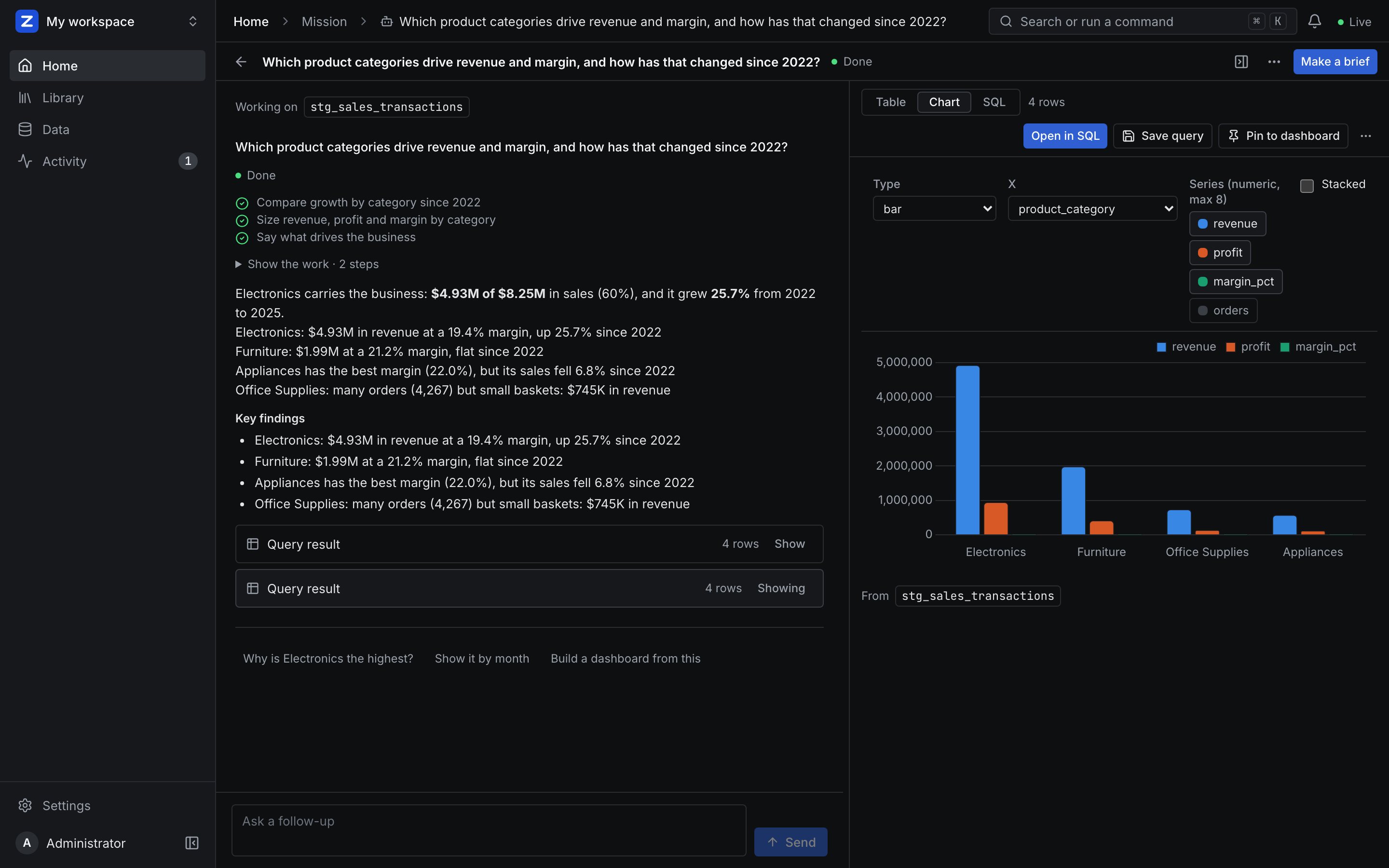Open the chart Type dropdown showing bar
Screen dimensions: 1389x868
coord(934,208)
